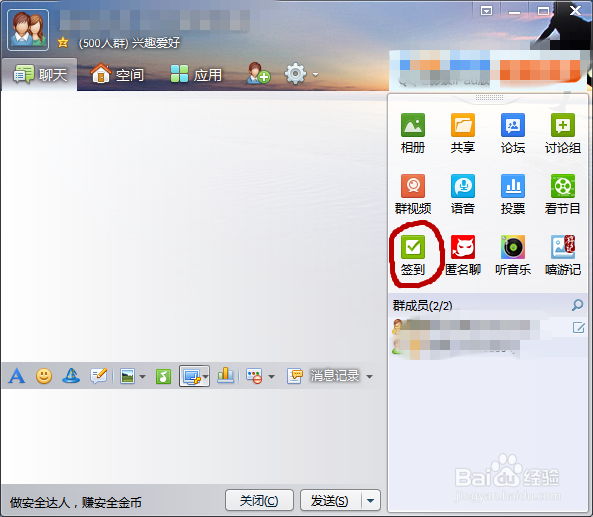Image resolution: width=593 pixels, height=517 pixels.
Task: Open the 投票 voting app
Action: (x=512, y=194)
